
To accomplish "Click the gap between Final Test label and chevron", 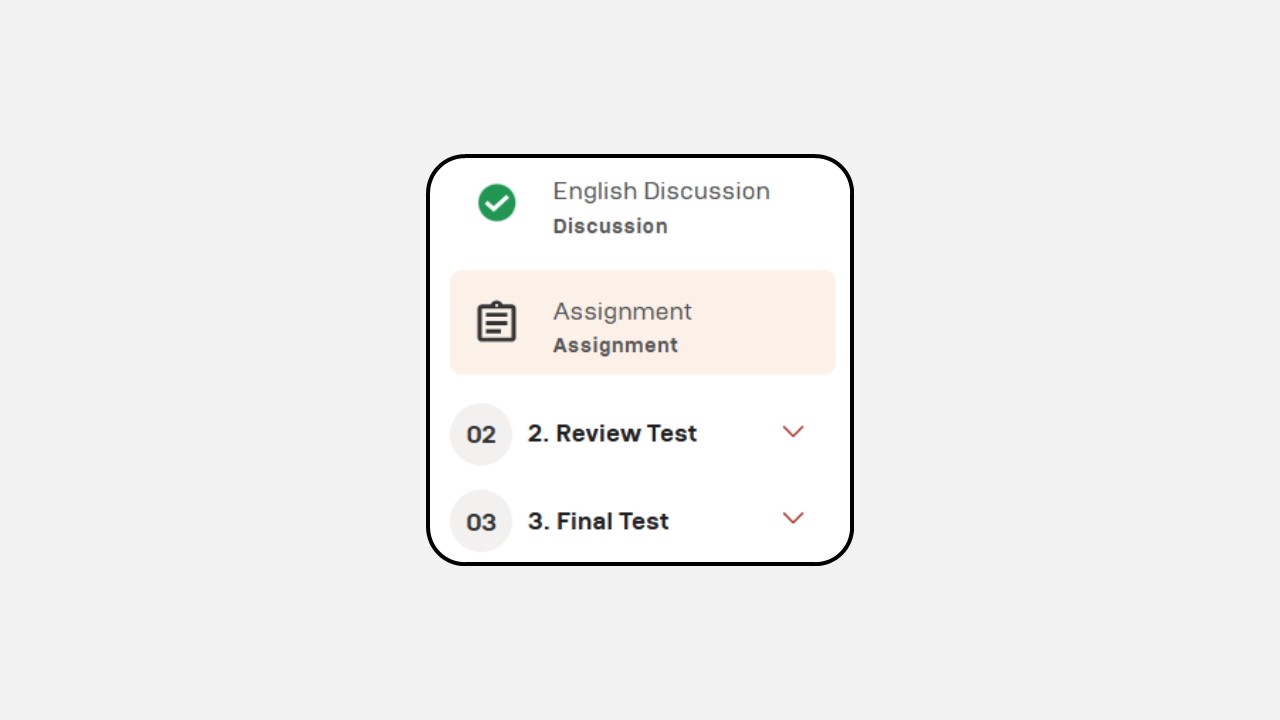I will [724, 521].
